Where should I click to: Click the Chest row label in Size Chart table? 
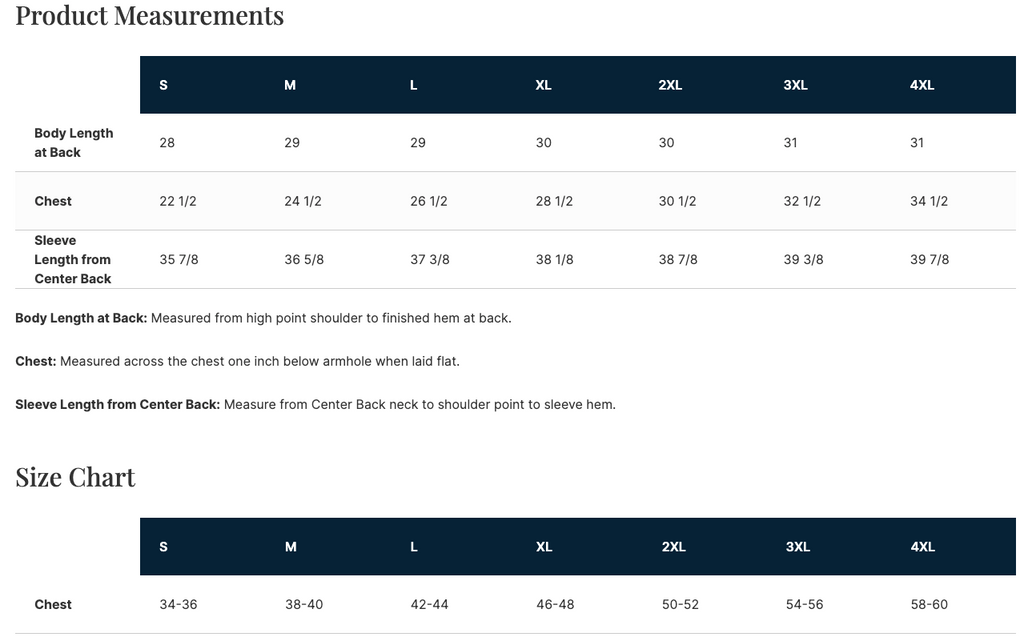coord(53,604)
